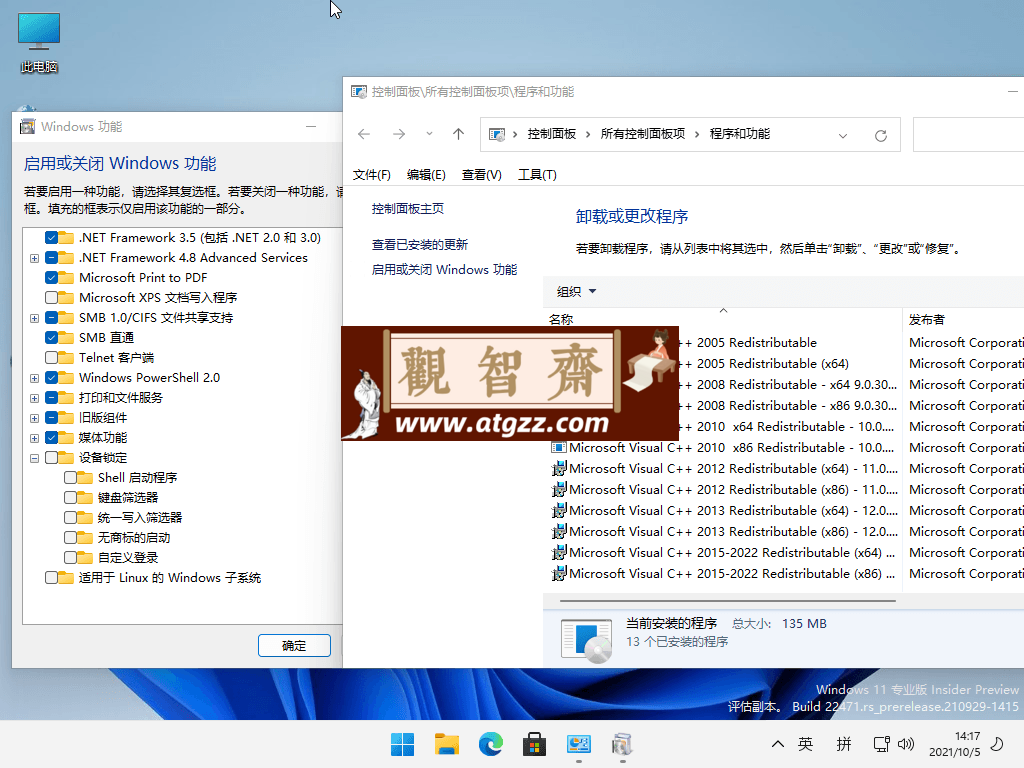1024x768 pixels.
Task: Open 查看(V) menu
Action: [481, 174]
